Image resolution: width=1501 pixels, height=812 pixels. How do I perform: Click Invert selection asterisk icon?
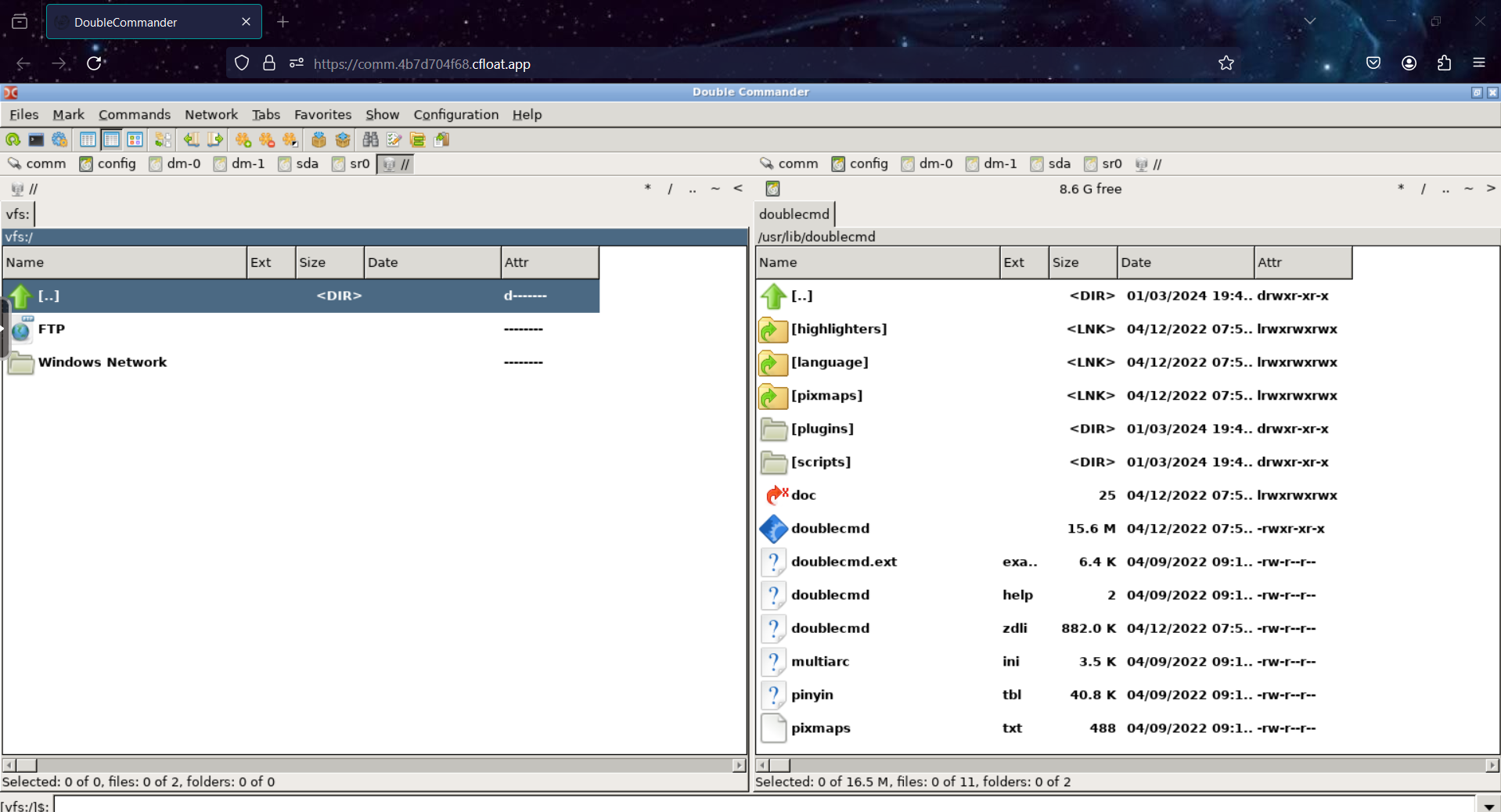point(290,139)
